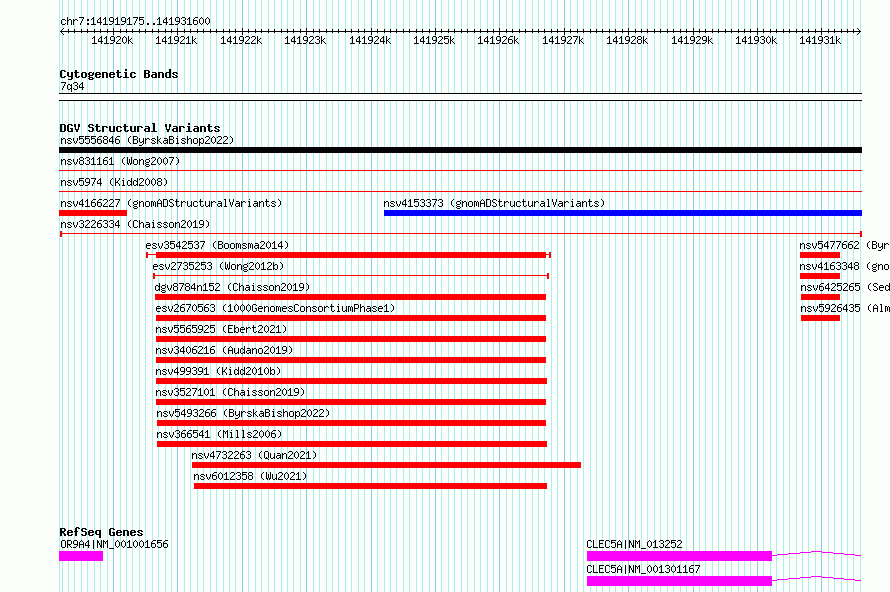Click the 141928k ruler marker

pos(627,40)
